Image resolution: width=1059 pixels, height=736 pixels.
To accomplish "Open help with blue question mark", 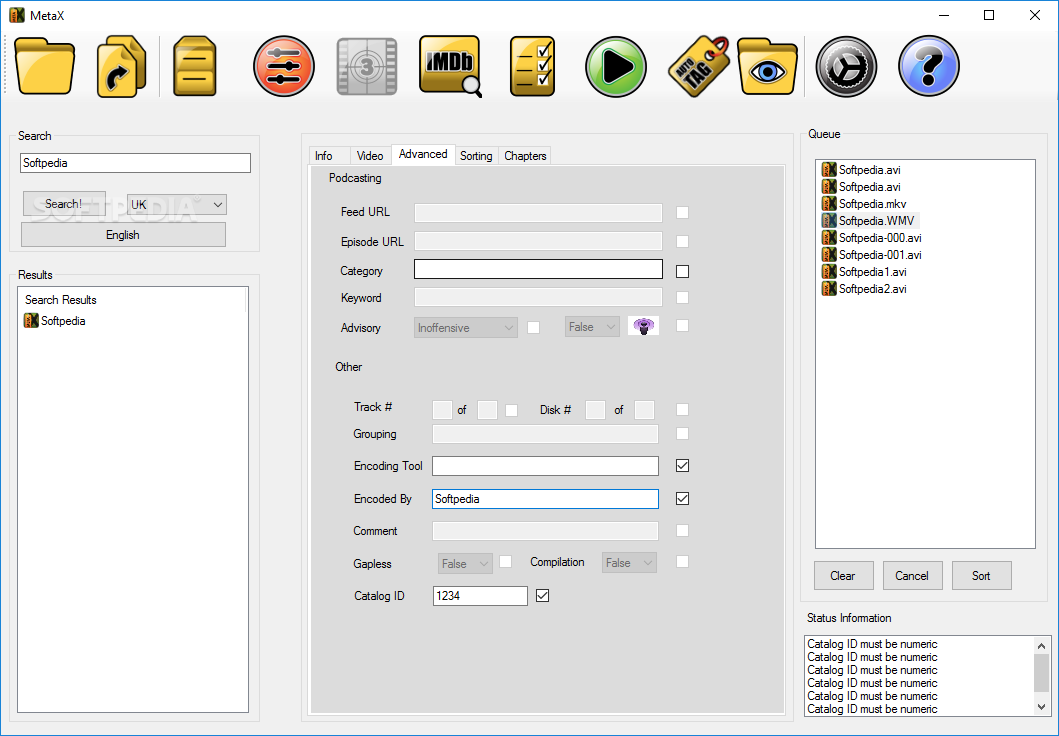I will click(929, 66).
